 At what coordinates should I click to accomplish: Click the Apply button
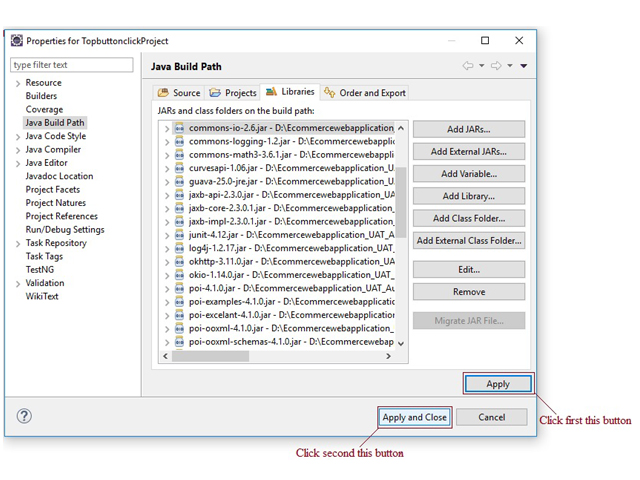[x=498, y=384]
